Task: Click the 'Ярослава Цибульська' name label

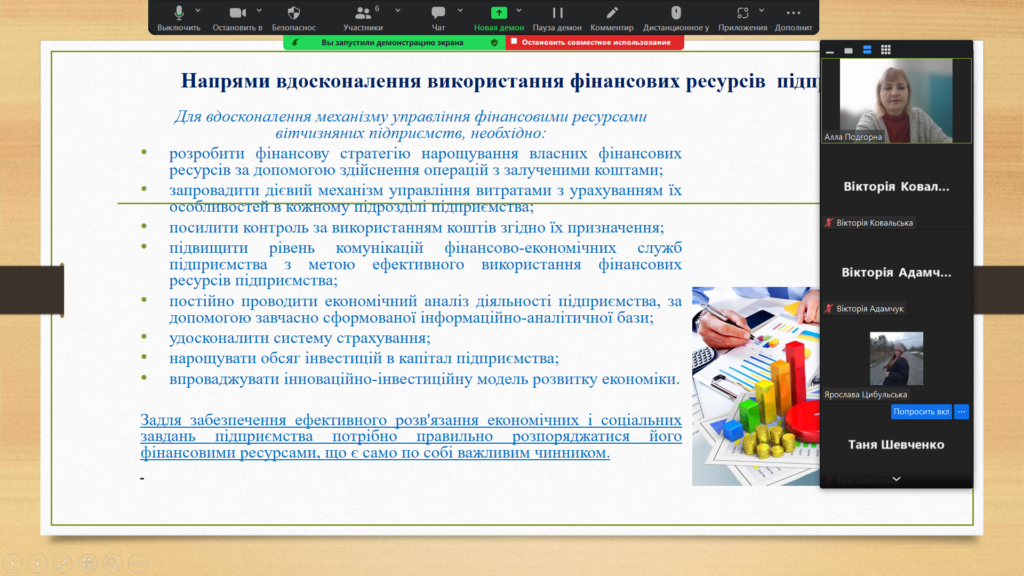Action: [865, 394]
